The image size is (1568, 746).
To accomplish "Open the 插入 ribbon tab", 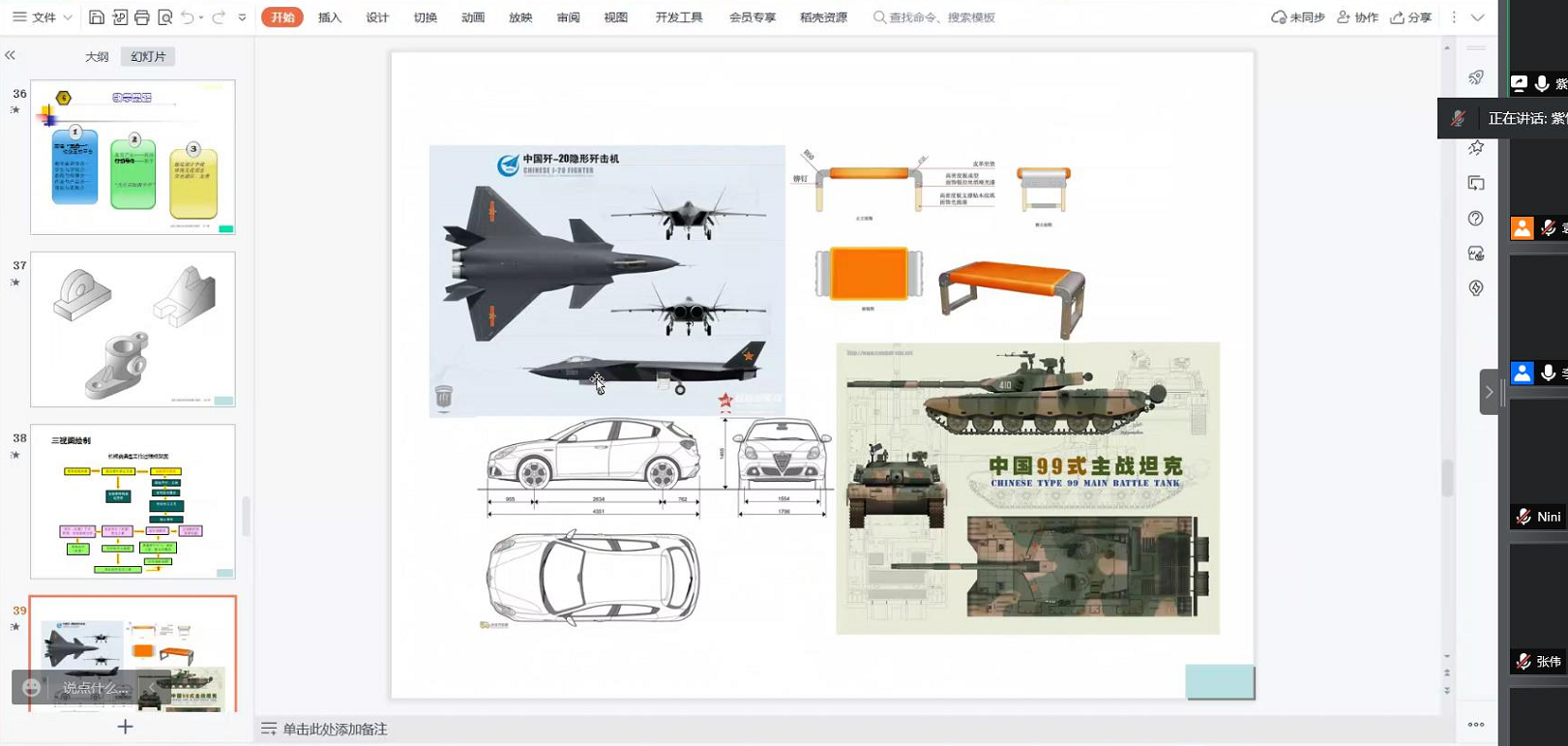I will tap(330, 17).
